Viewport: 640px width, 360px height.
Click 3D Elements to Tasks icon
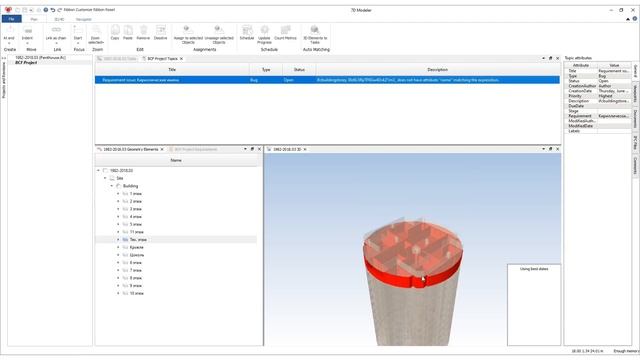coord(315,30)
